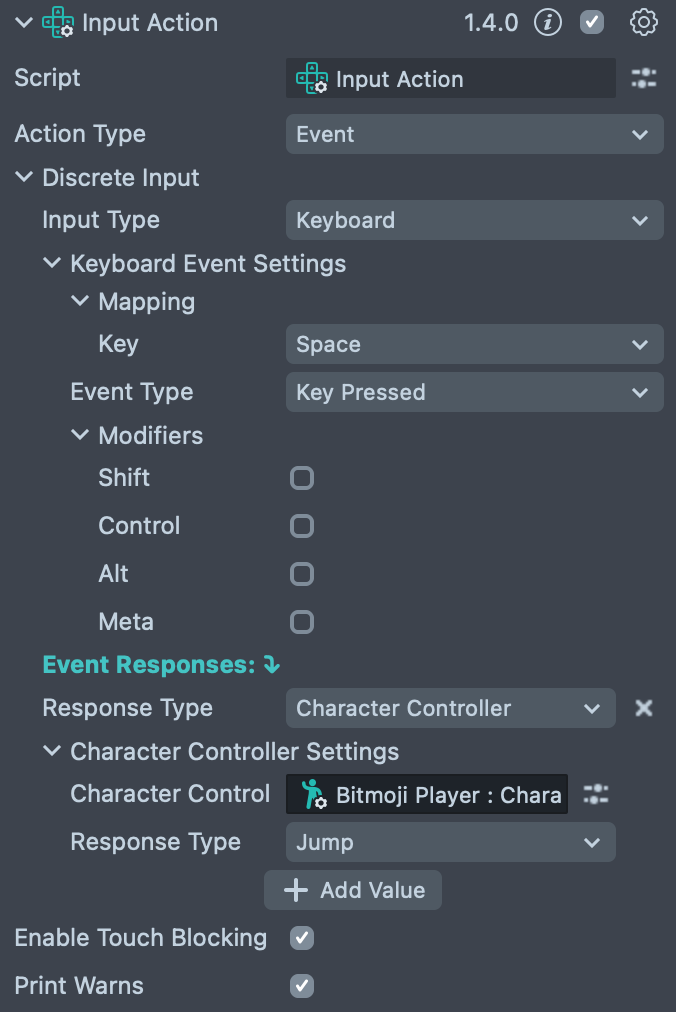Change the Event Type Key Pressed dropdown

point(474,392)
